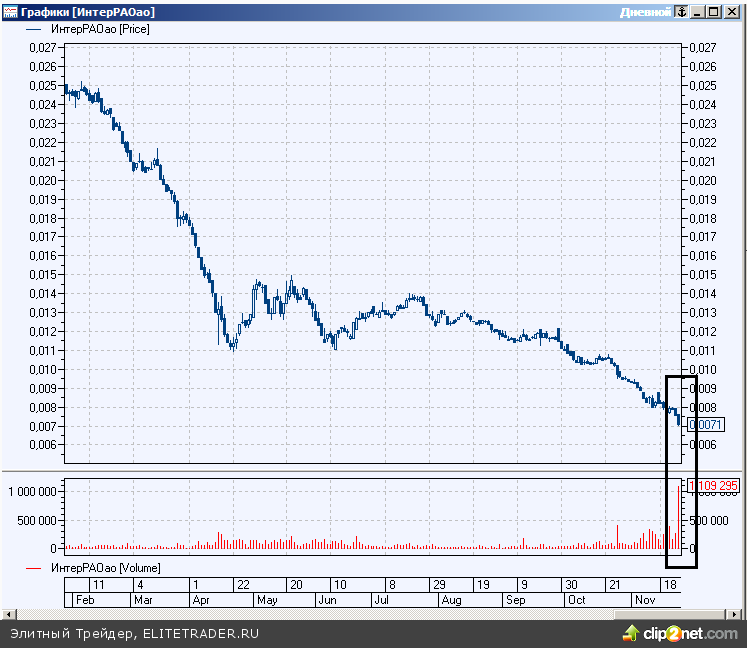Click the clip2net logo icon
This screenshot has width=747, height=648.
pos(632,633)
